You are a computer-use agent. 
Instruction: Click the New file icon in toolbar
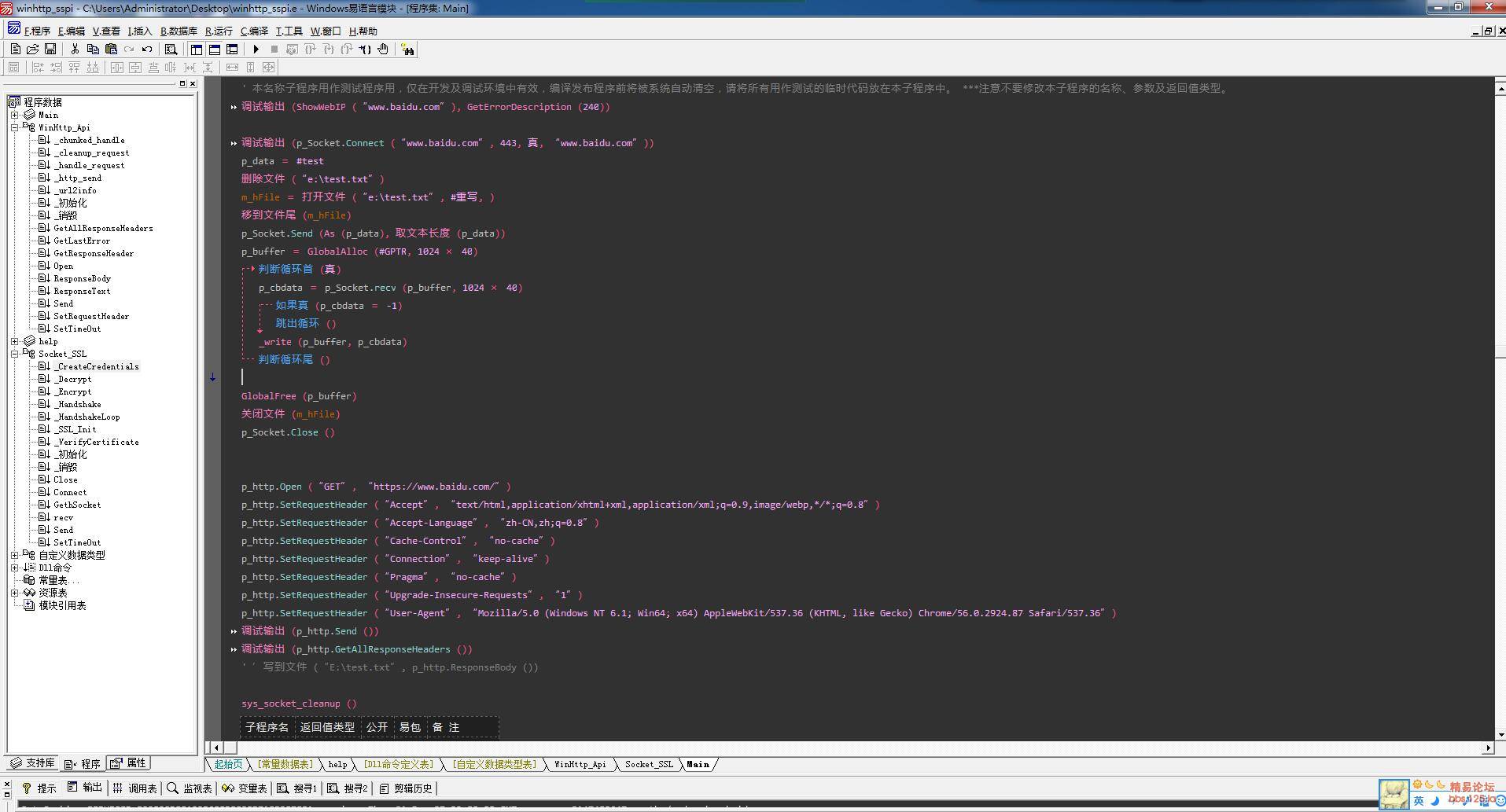(x=15, y=49)
